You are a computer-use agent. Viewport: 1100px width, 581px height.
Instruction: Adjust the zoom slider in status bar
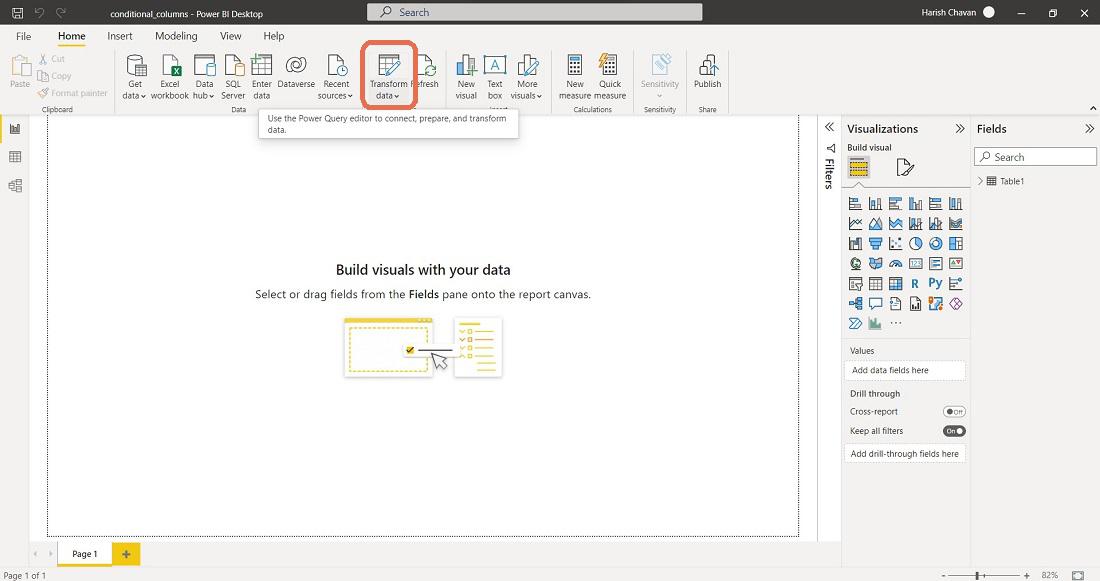coord(977,575)
